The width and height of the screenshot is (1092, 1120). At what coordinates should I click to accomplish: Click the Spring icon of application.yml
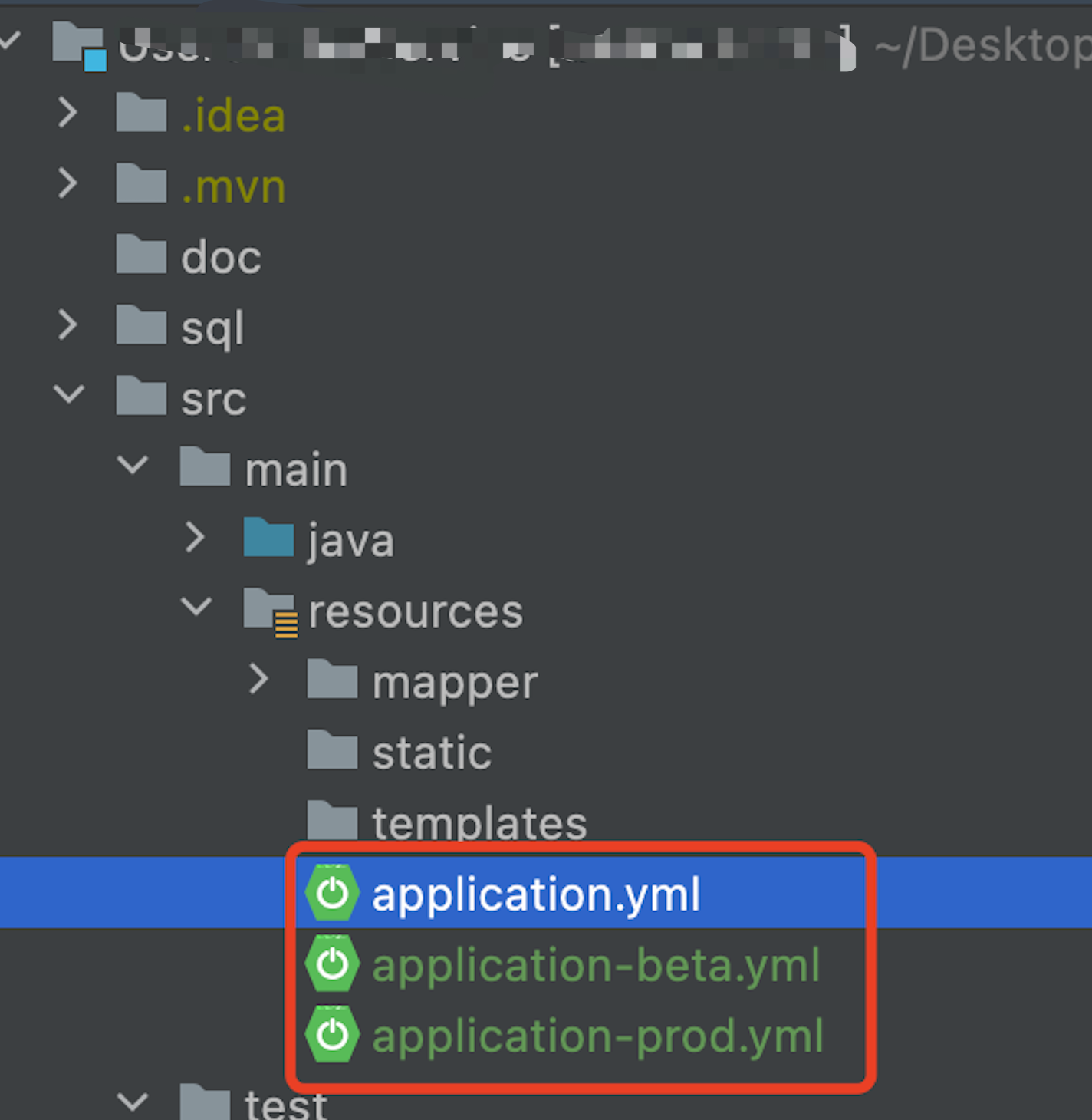point(332,893)
